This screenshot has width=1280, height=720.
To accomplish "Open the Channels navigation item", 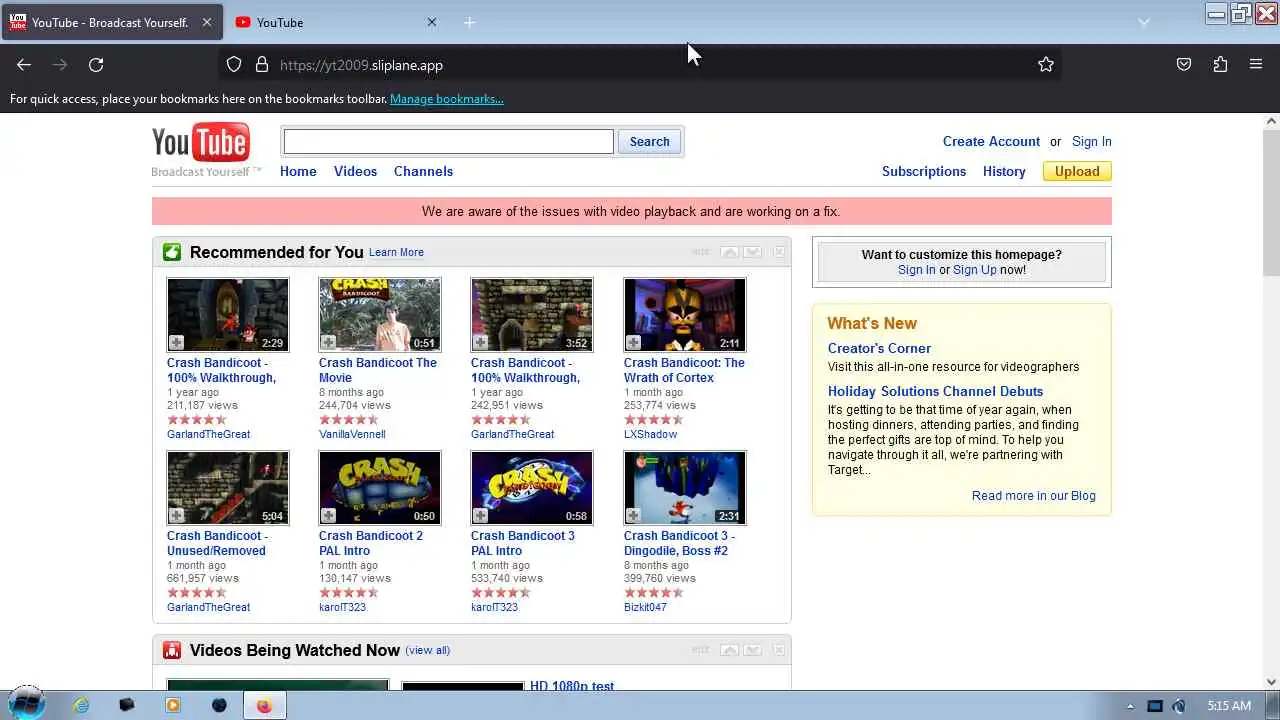I will click(423, 171).
